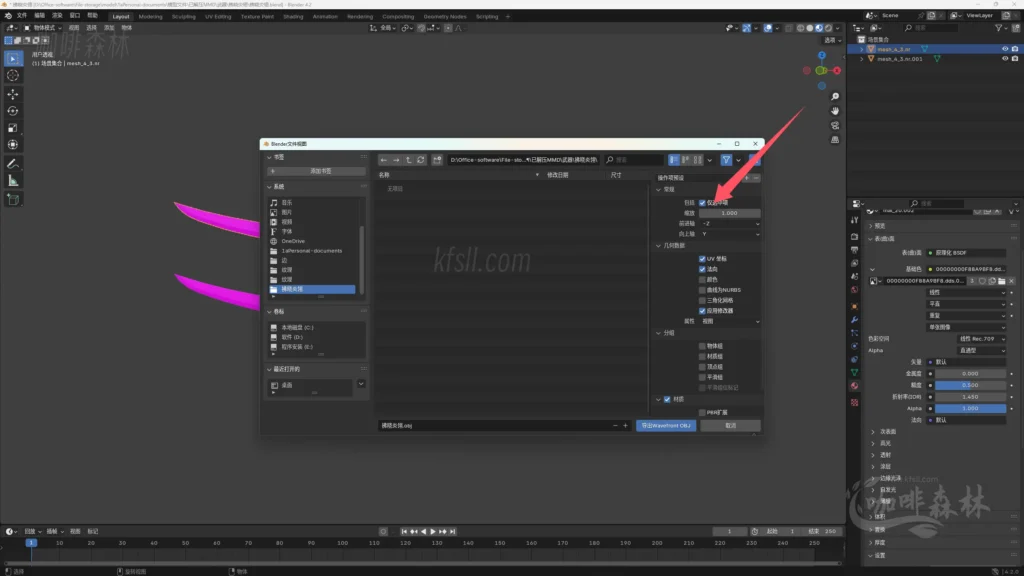Open the 文件 menu

coord(21,16)
